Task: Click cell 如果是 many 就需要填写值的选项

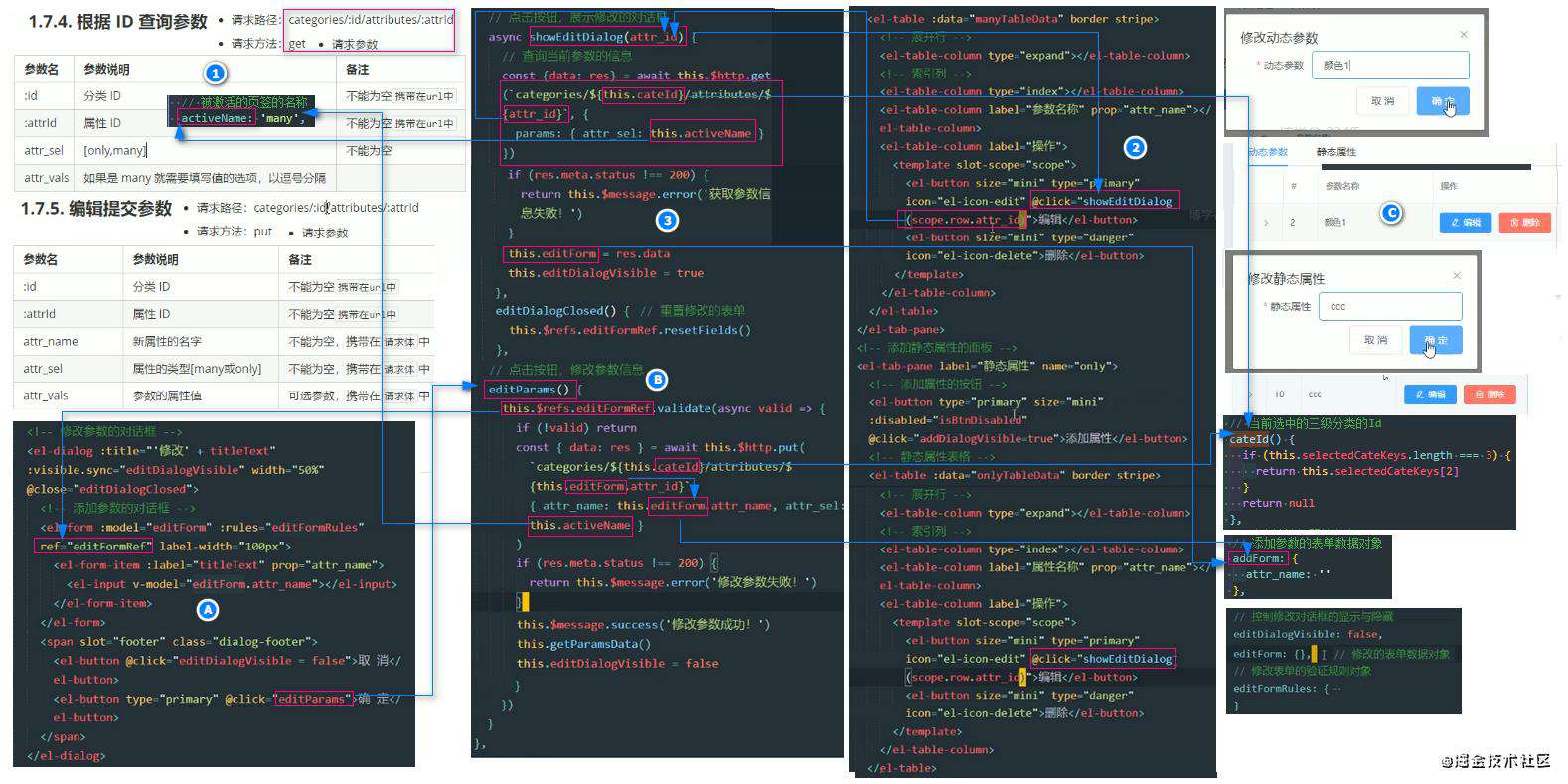Action: 205,178
